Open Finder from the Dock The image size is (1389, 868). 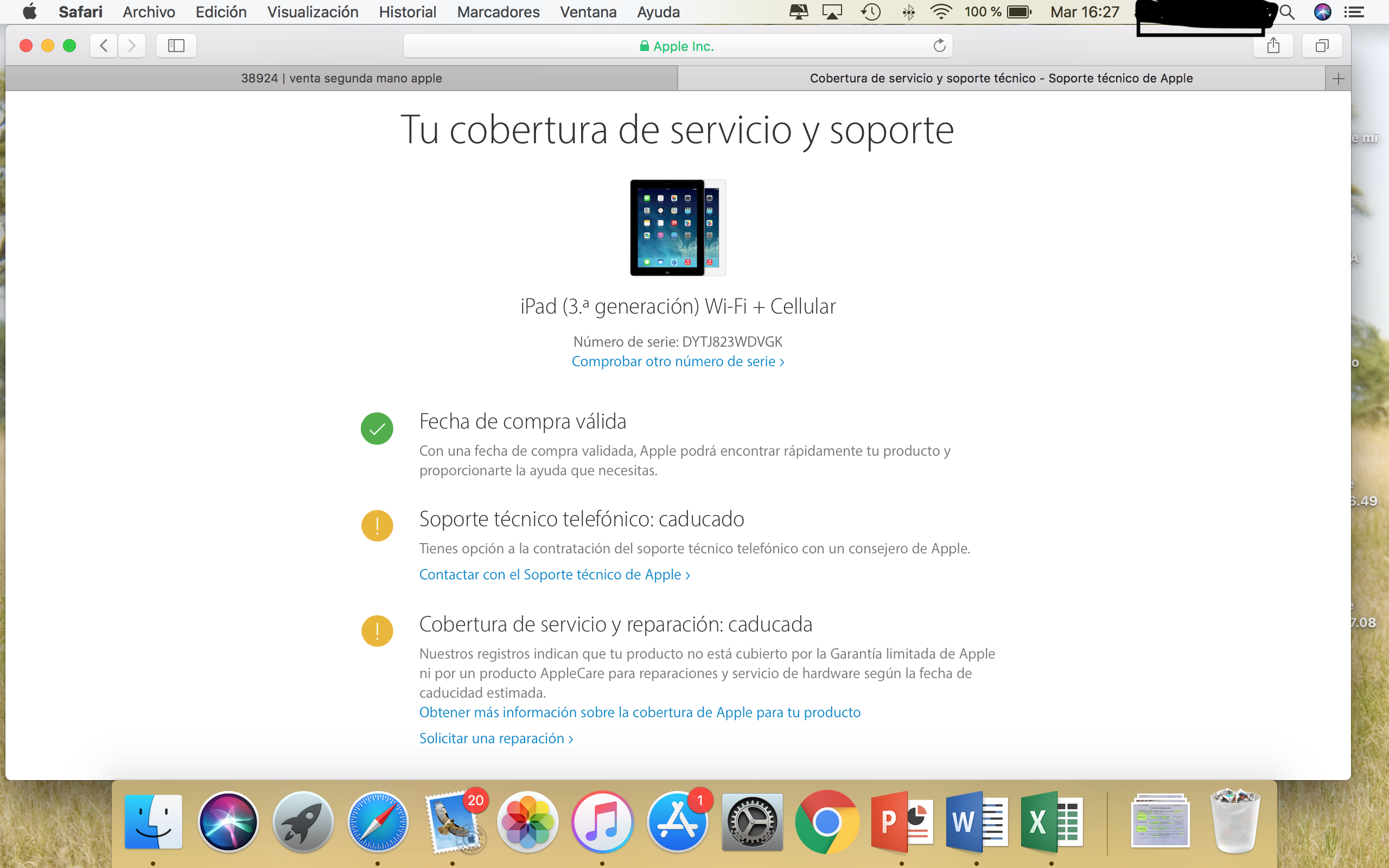click(153, 821)
